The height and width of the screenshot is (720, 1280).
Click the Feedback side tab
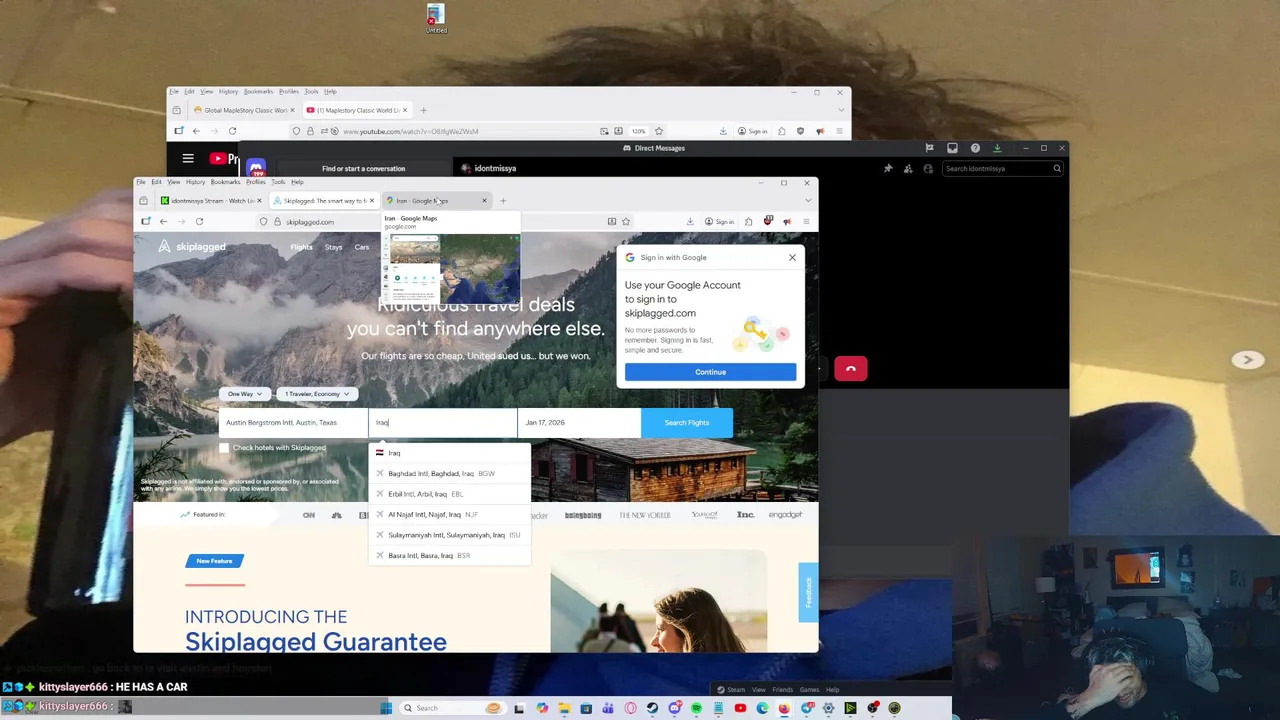[808, 592]
